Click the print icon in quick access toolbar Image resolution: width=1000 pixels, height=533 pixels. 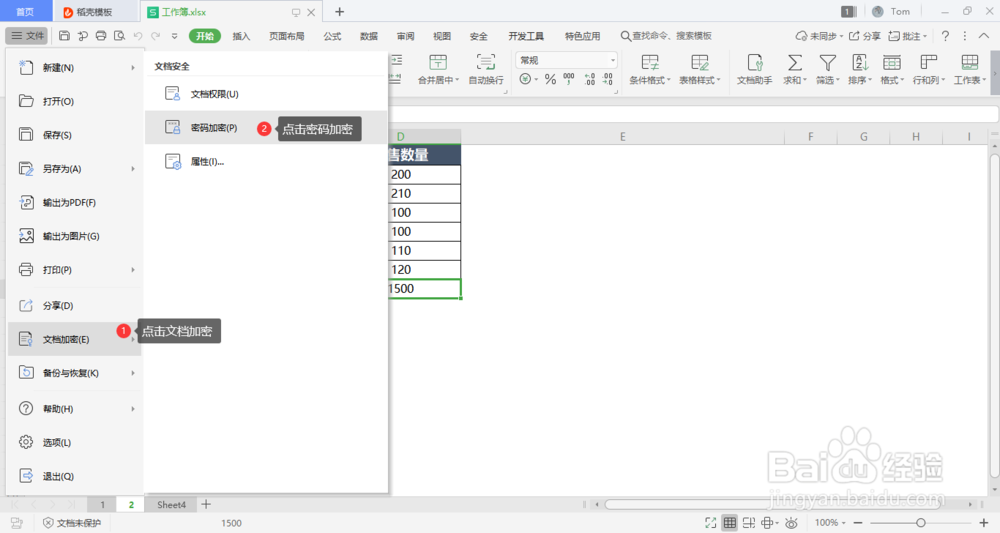(x=101, y=36)
